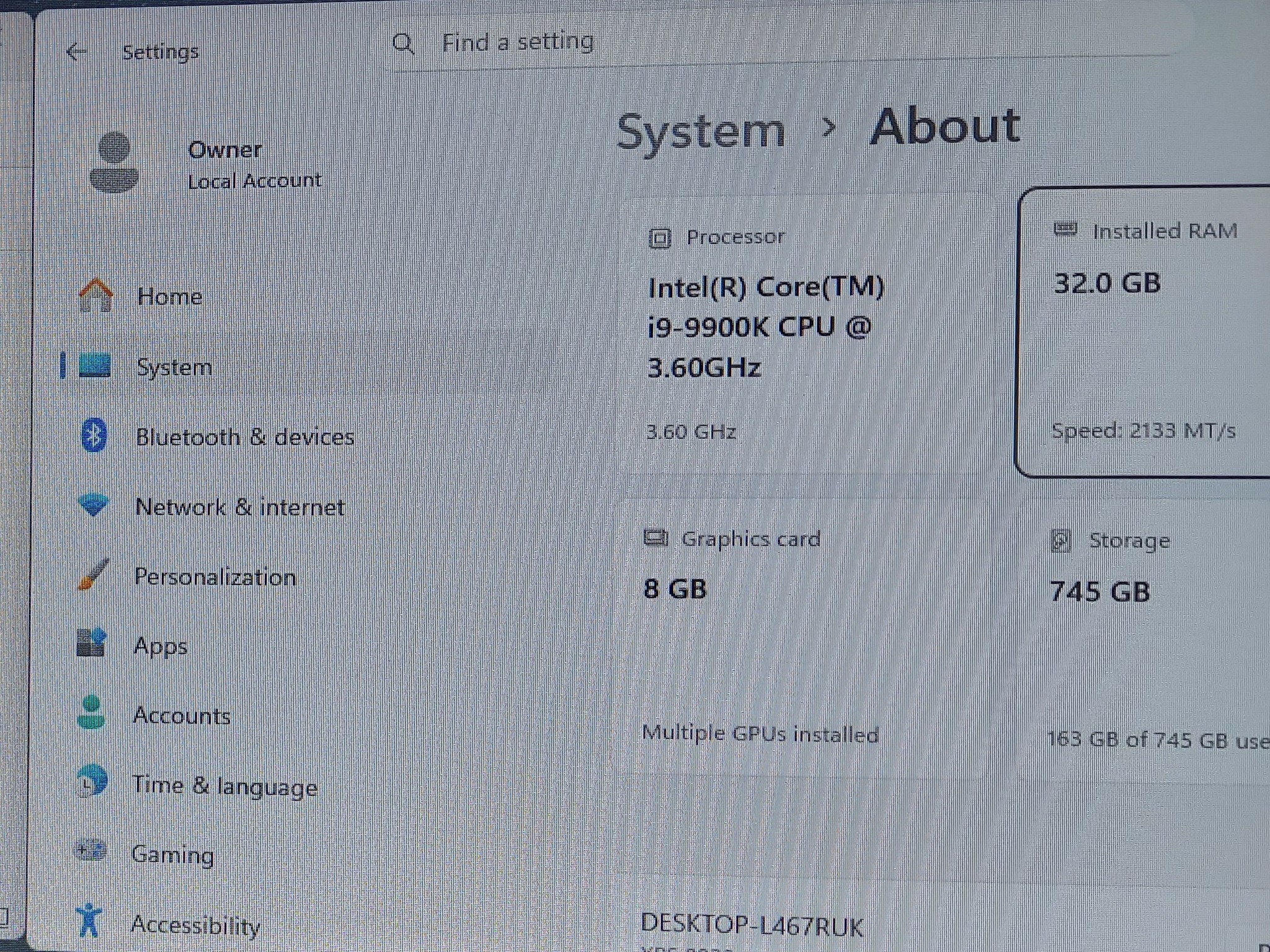Click the Gaming controller icon
The height and width of the screenshot is (952, 1270).
[91, 850]
